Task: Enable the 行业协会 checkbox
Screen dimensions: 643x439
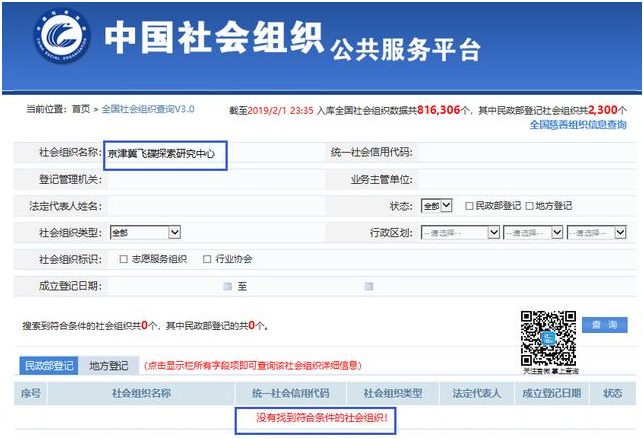Action: (x=207, y=259)
